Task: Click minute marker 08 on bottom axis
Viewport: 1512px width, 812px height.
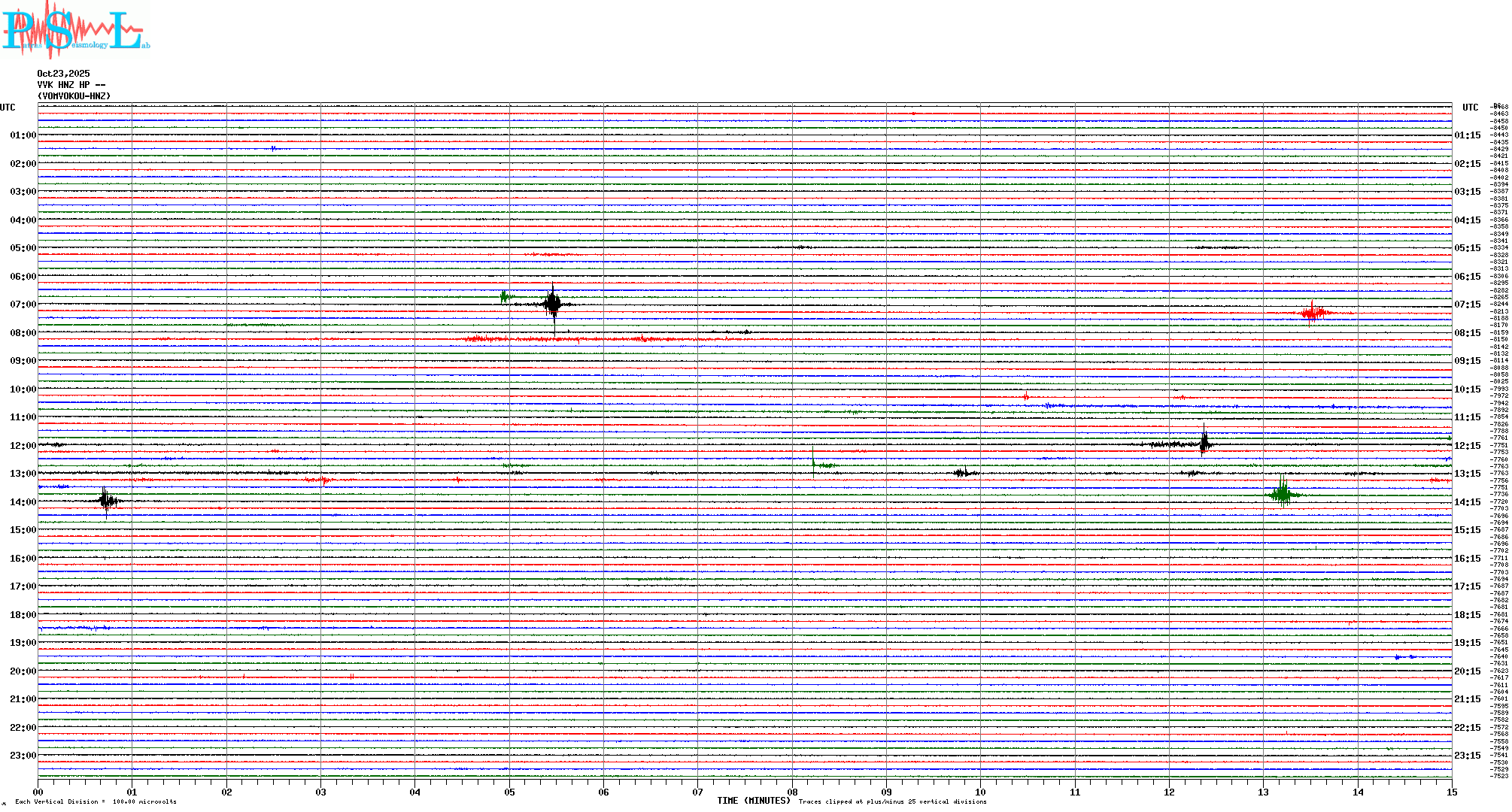Action: coord(792,792)
